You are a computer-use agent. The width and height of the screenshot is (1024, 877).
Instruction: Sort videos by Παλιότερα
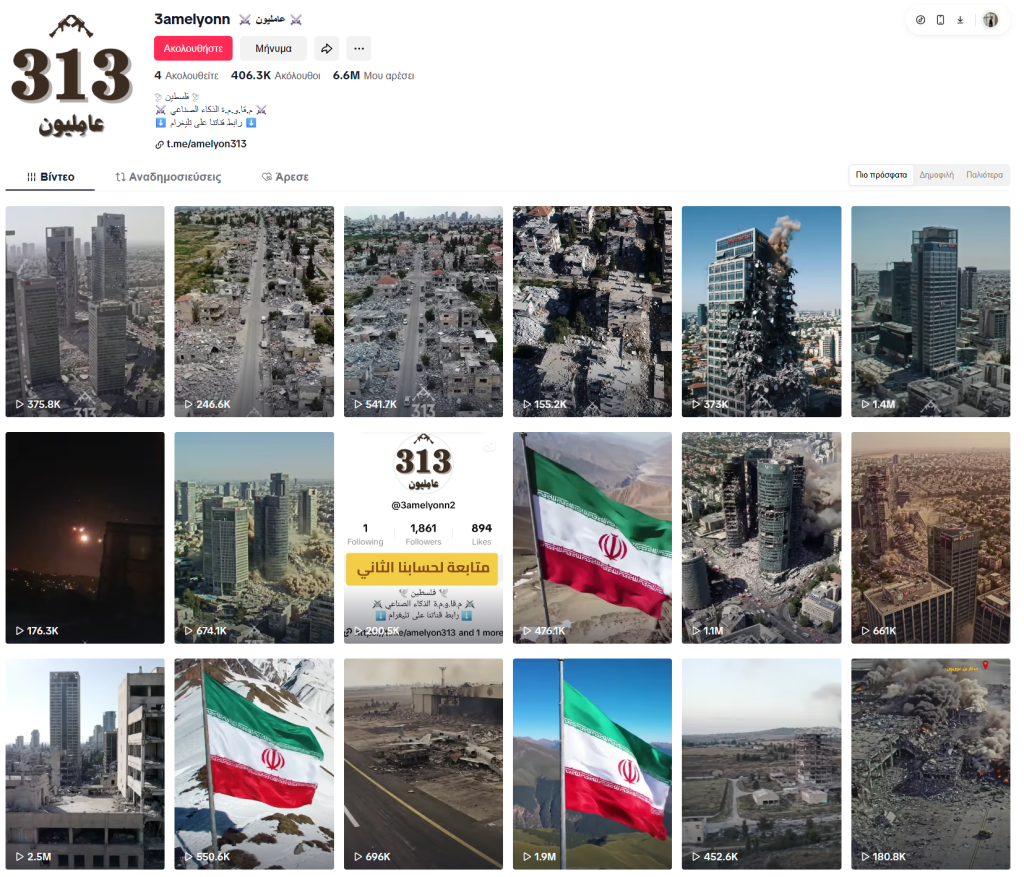[984, 175]
